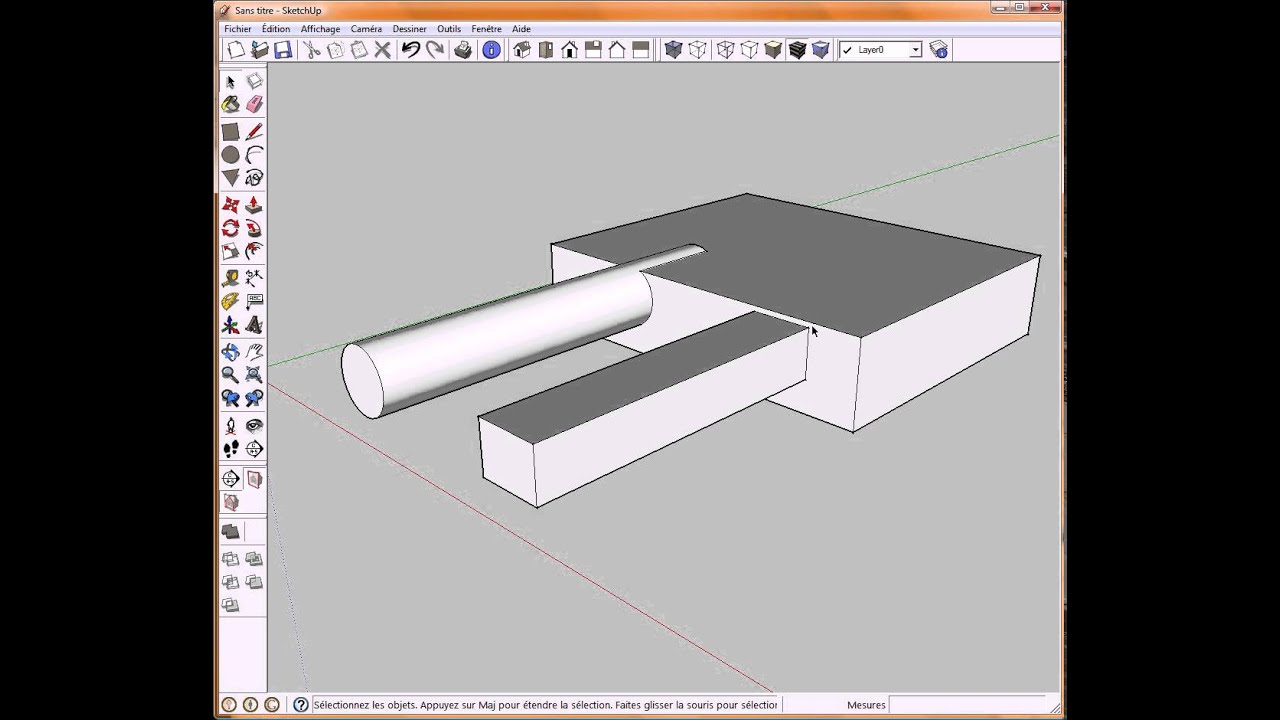This screenshot has height=720, width=1280.
Task: Select the Line pencil tool
Action: tap(254, 131)
